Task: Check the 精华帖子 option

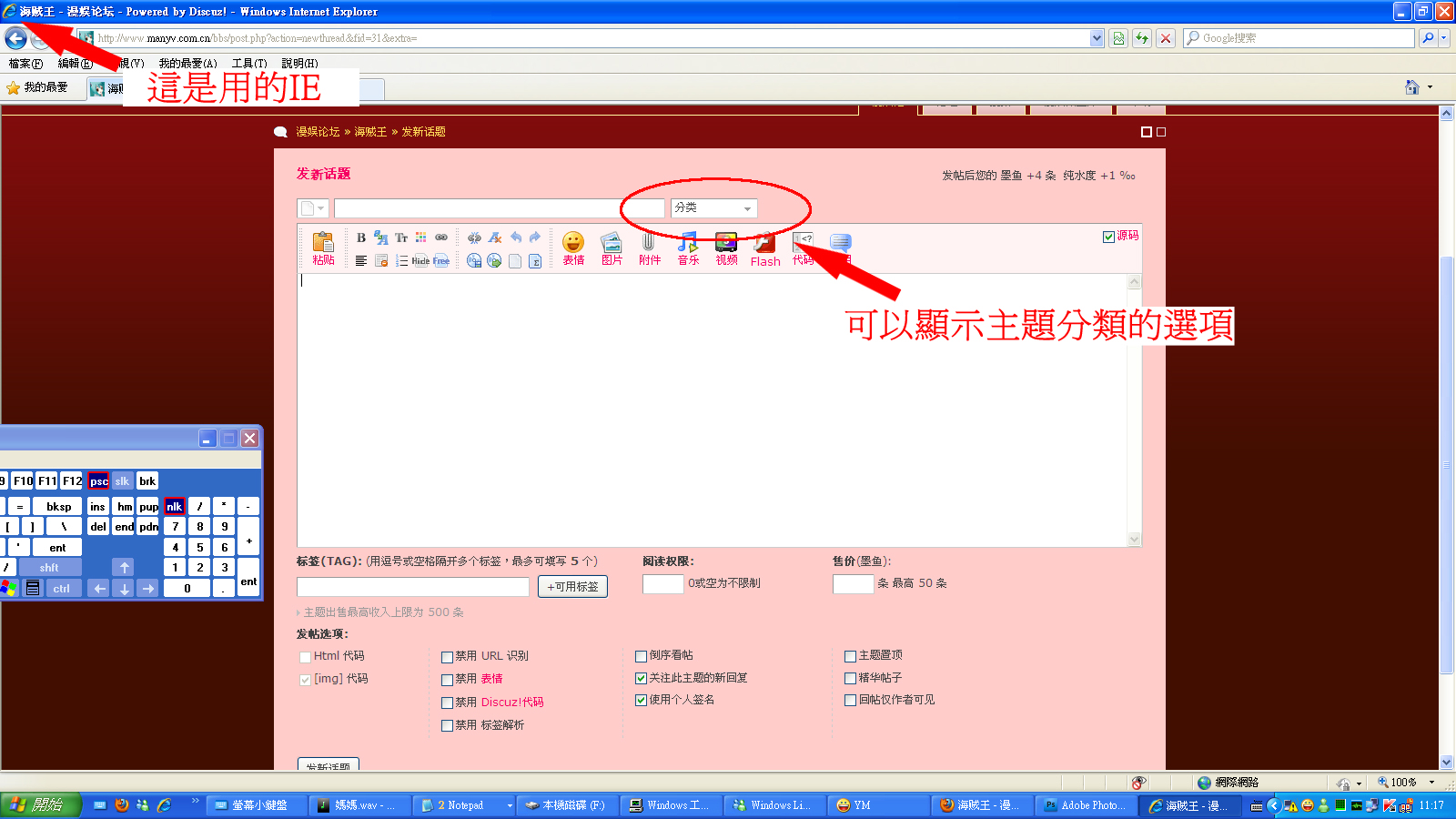Action: [850, 678]
